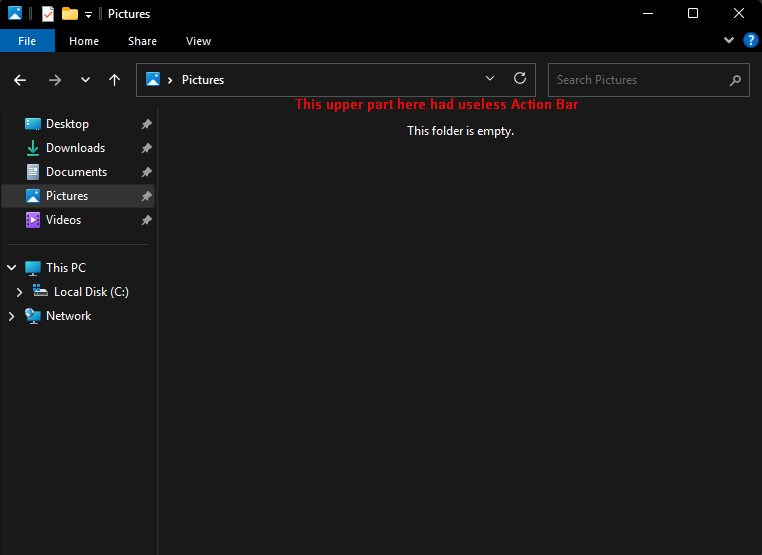The height and width of the screenshot is (555, 762).
Task: Refresh the Pictures folder
Action: (520, 78)
